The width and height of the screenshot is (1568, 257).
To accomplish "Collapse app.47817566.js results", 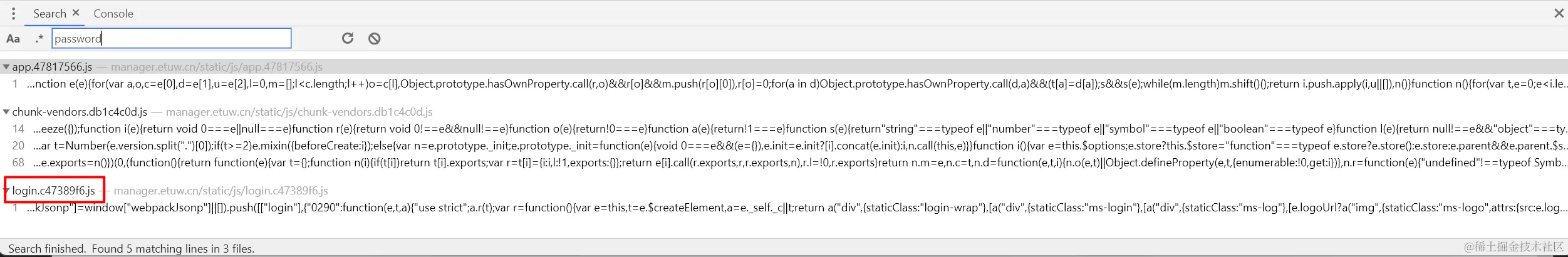I will click(x=6, y=67).
